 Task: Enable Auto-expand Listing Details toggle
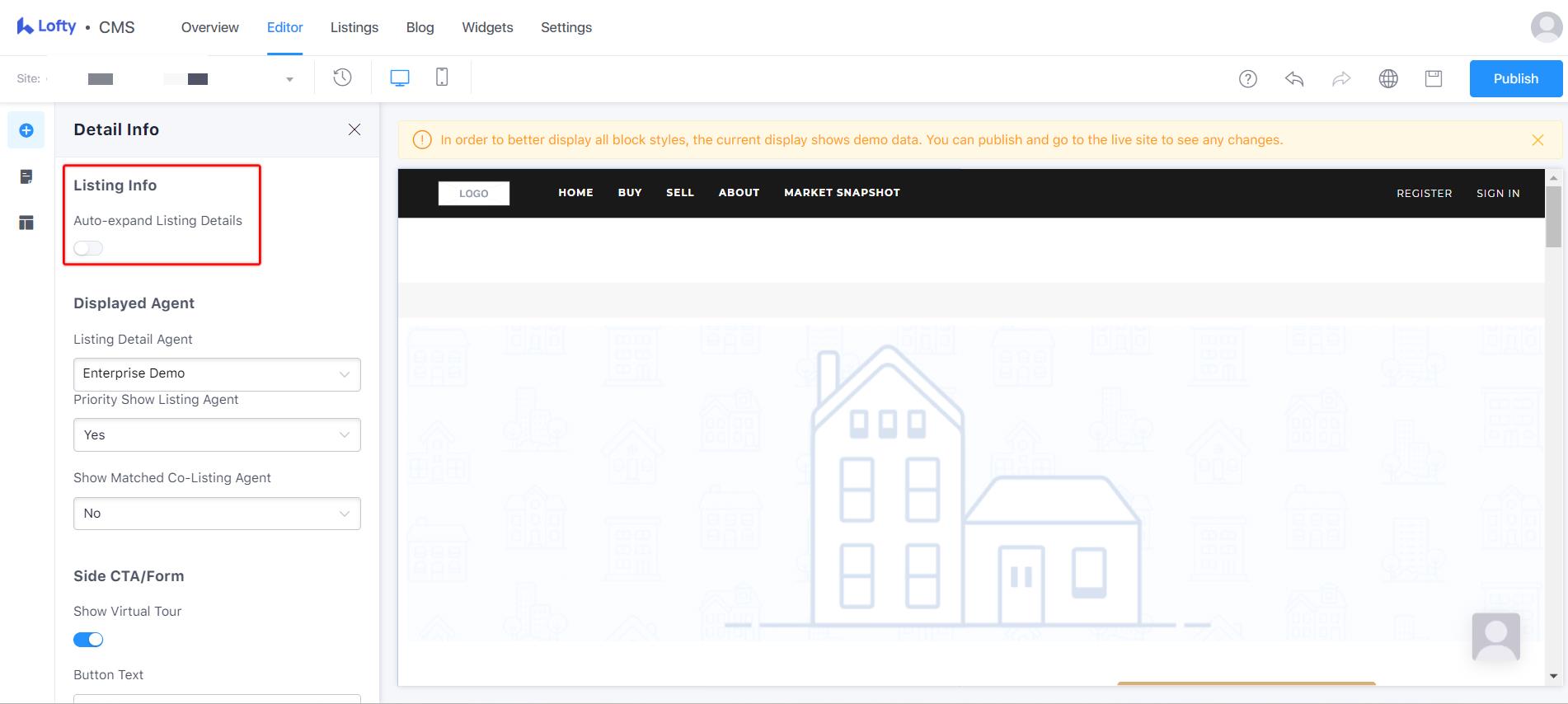pyautogui.click(x=88, y=248)
